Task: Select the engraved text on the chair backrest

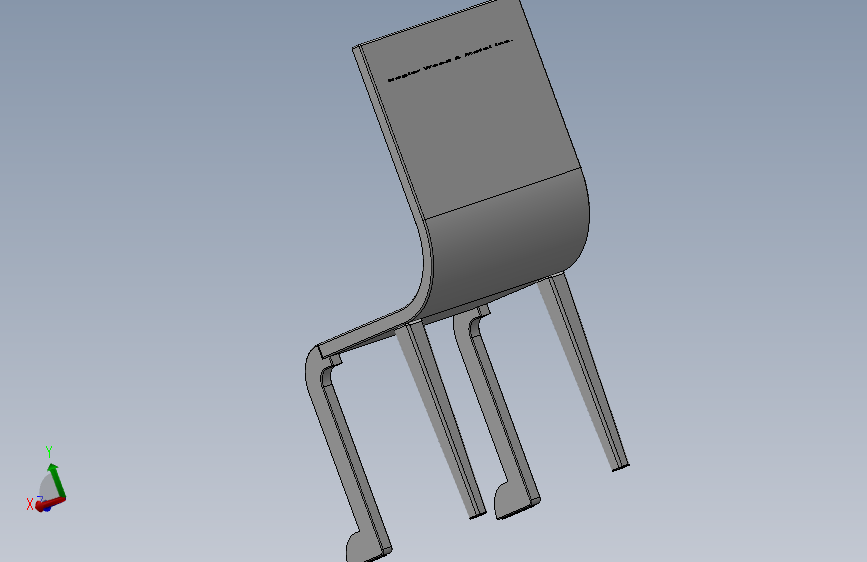Action: [x=450, y=60]
